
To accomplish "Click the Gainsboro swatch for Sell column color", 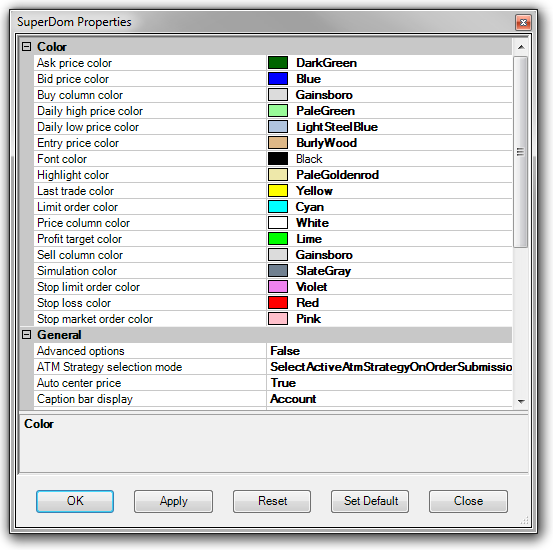I will point(278,255).
